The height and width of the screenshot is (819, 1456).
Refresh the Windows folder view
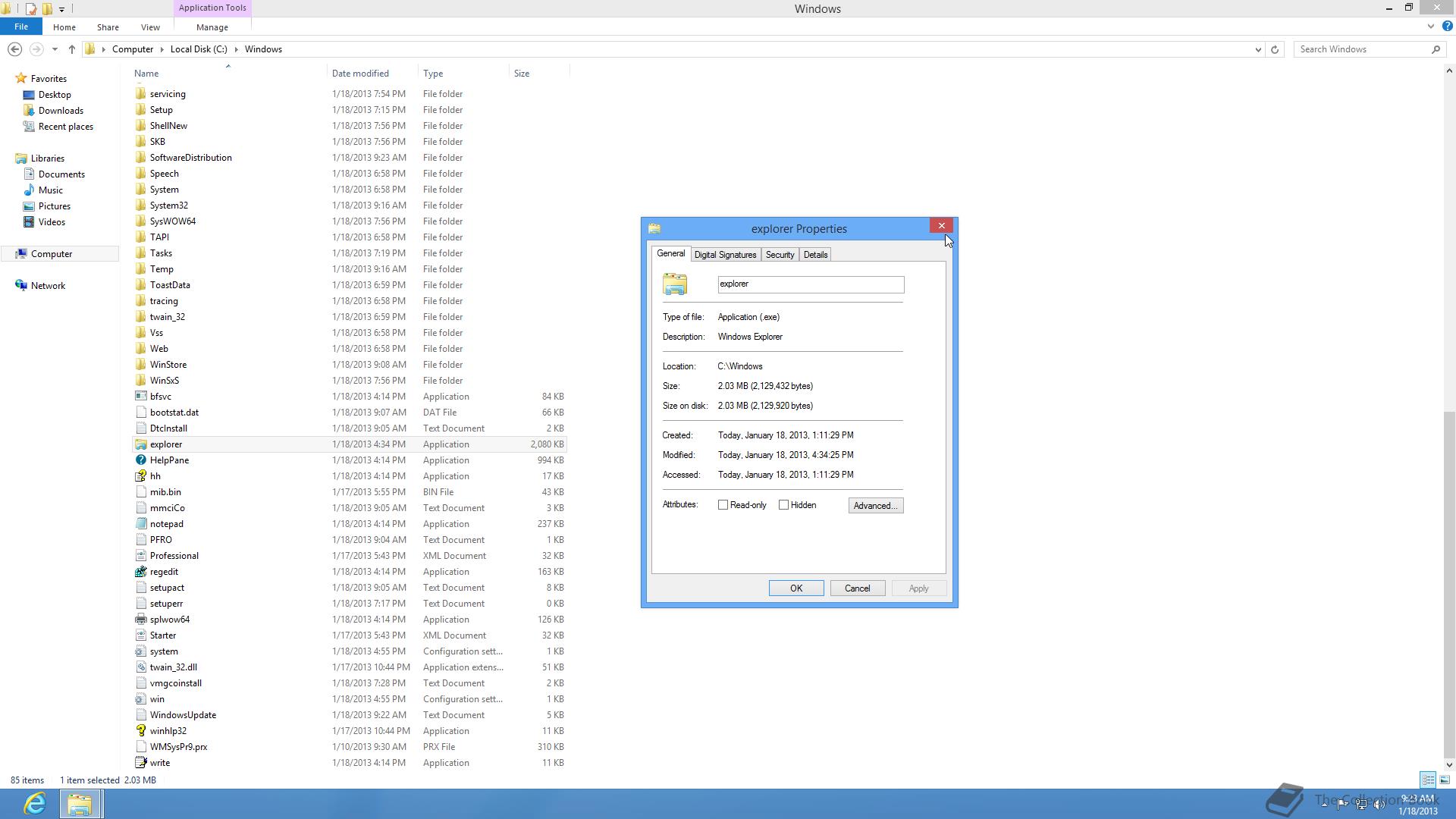[1275, 49]
